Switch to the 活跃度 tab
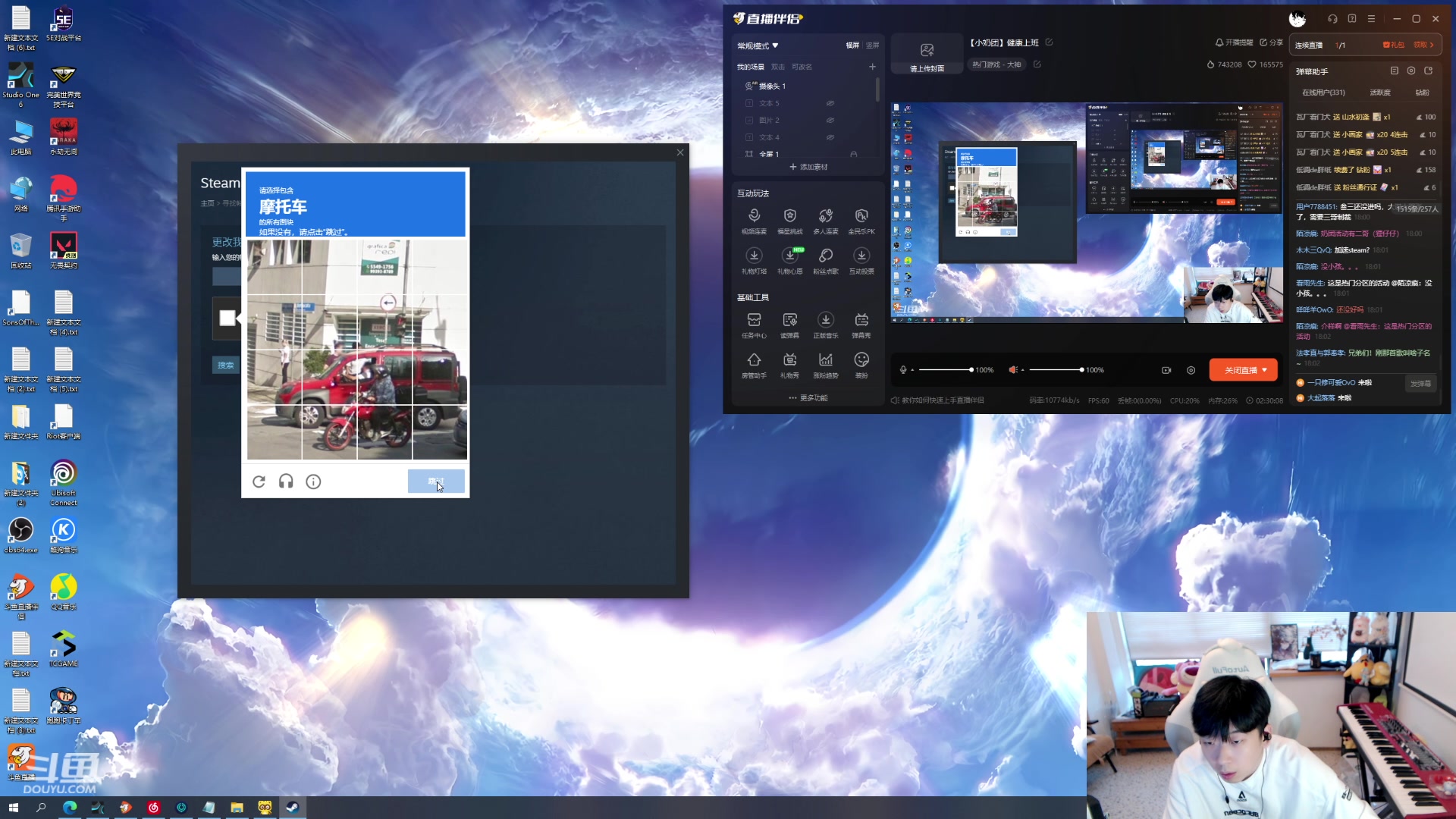1456x819 pixels. (1379, 93)
